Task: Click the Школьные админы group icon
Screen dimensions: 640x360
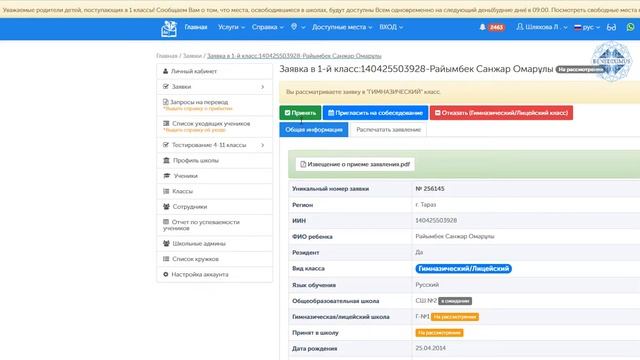Action: coord(166,243)
